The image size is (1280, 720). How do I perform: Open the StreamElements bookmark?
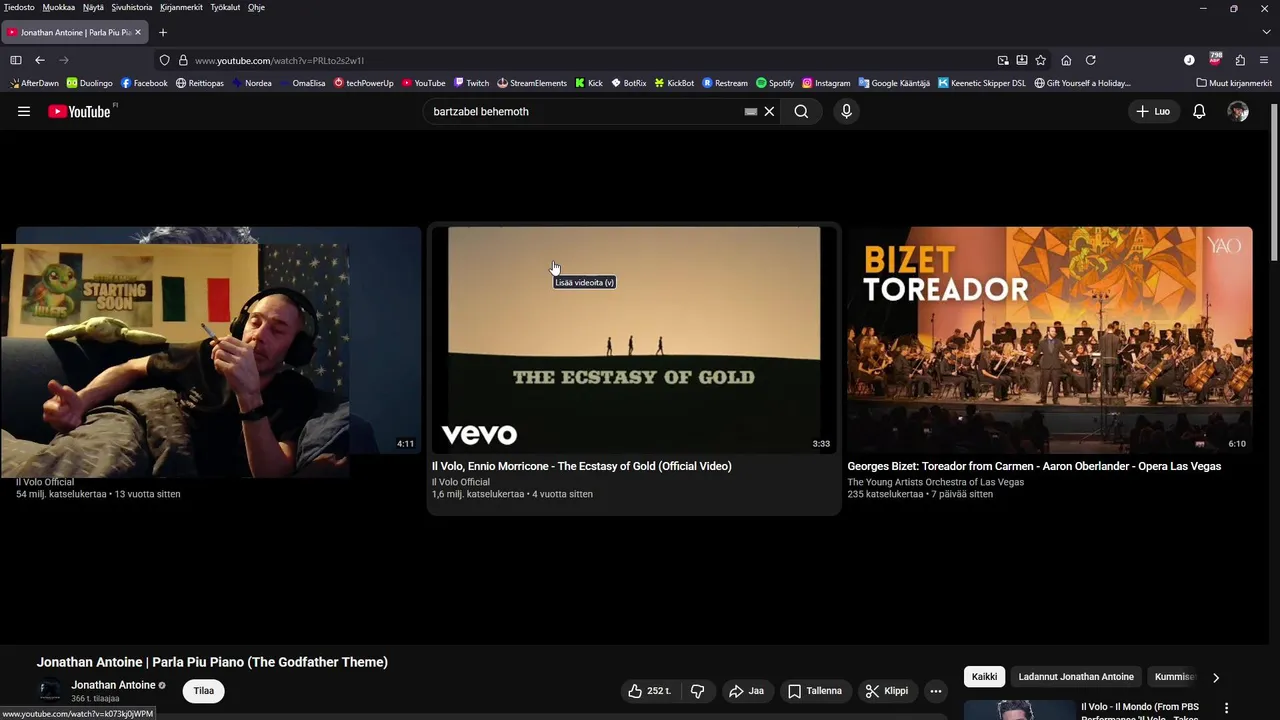pos(532,83)
